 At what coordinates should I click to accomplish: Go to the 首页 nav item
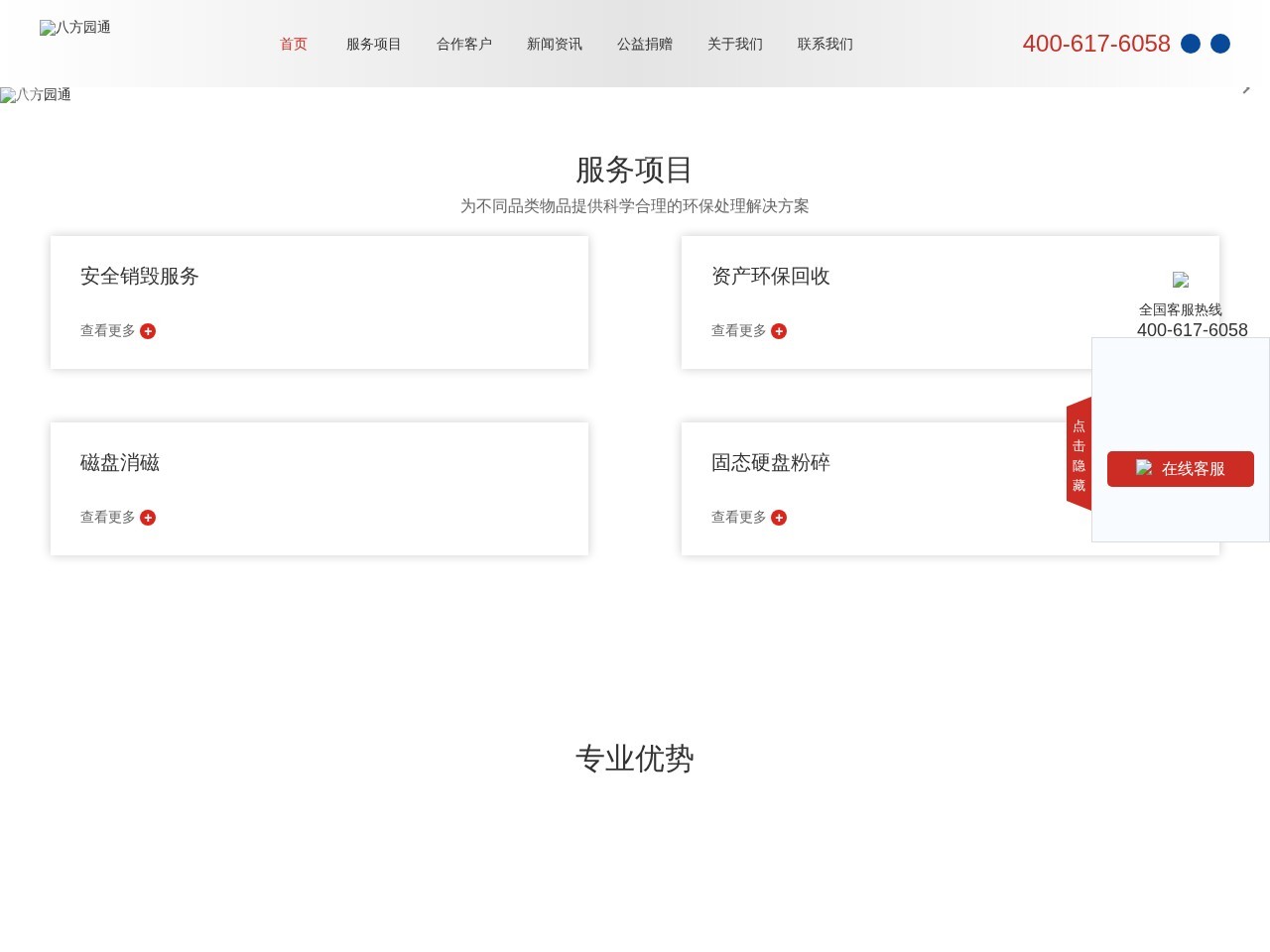coord(294,44)
